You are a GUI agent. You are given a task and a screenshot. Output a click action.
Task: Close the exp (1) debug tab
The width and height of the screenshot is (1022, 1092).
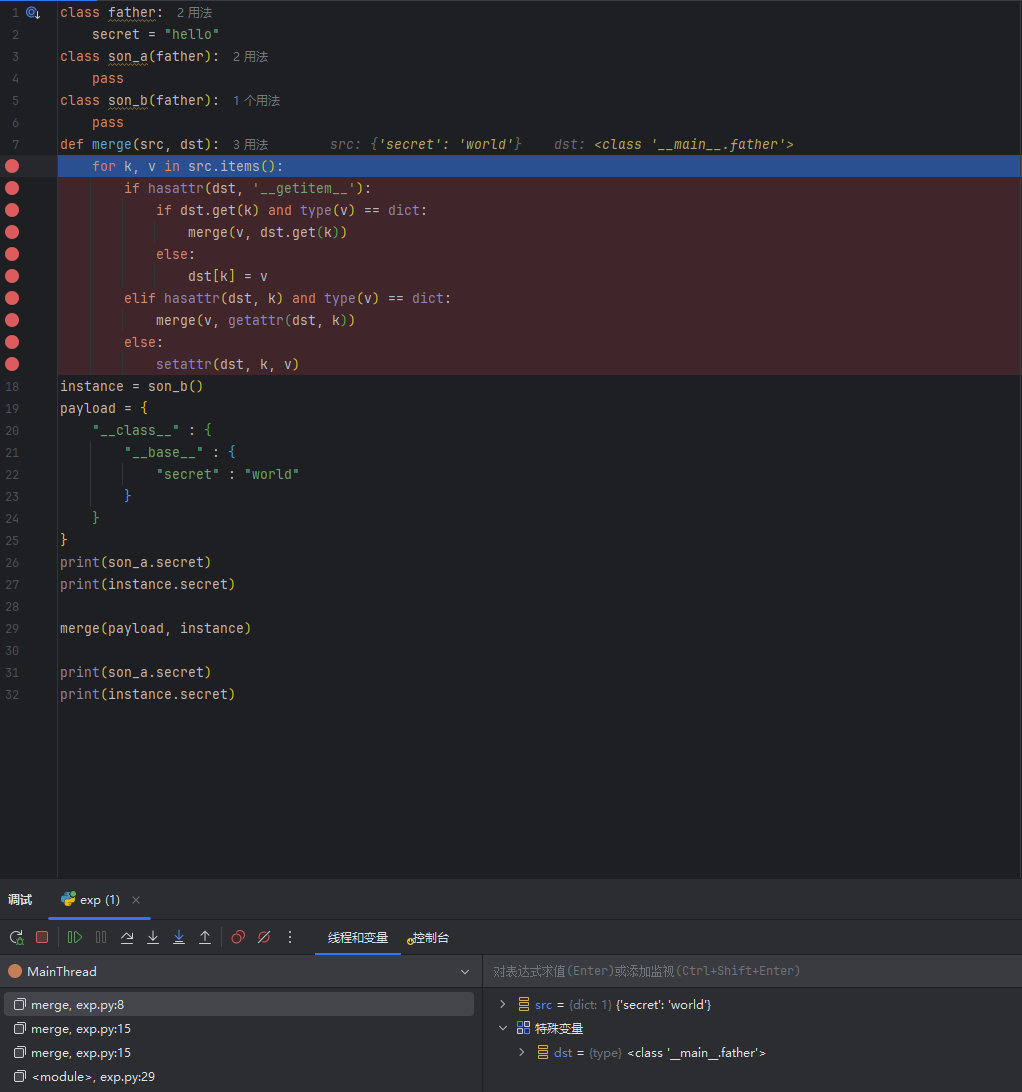tap(136, 900)
